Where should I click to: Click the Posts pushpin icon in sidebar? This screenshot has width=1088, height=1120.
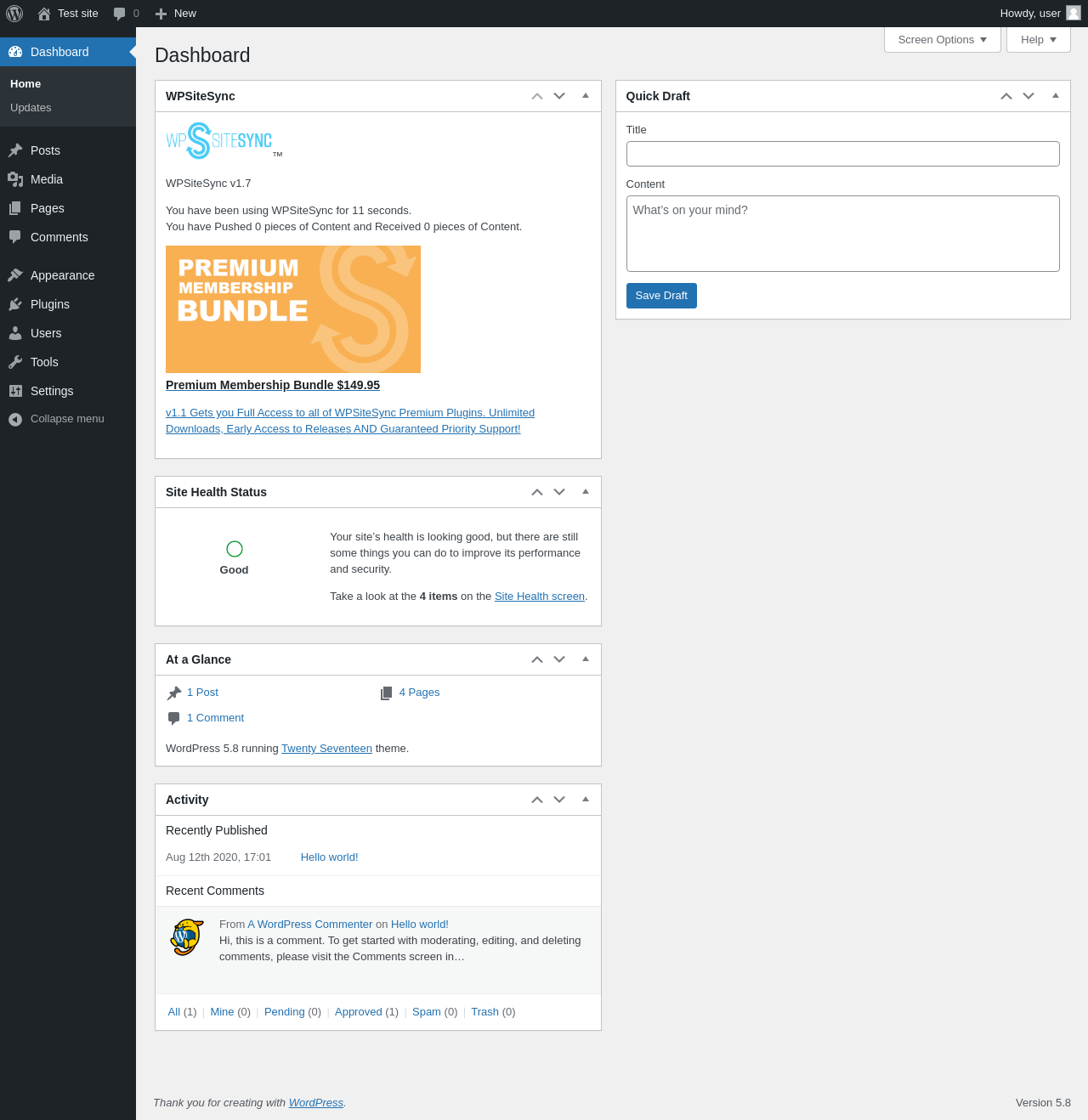[x=15, y=150]
